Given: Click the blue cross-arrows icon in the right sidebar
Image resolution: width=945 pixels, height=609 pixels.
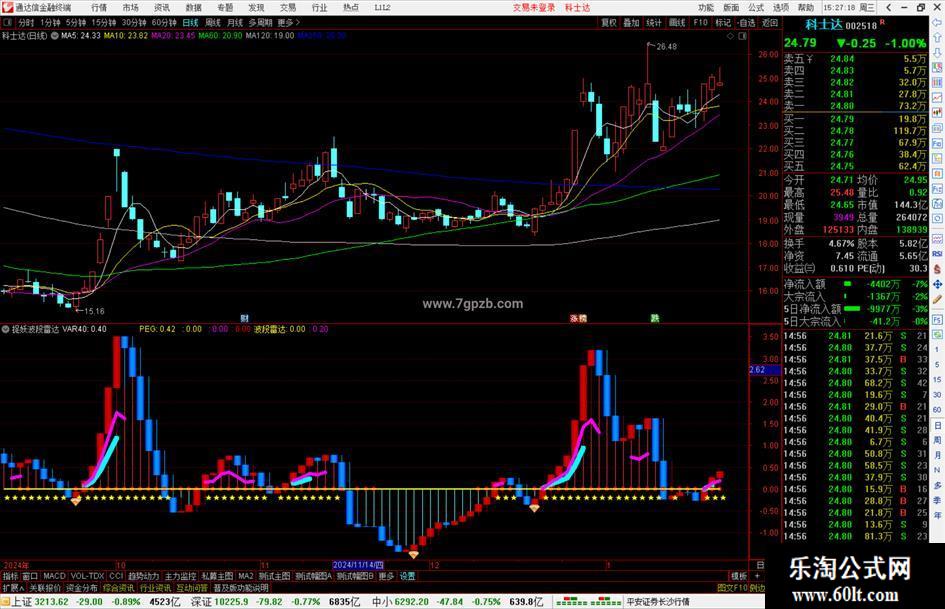Looking at the screenshot, I should (937, 284).
